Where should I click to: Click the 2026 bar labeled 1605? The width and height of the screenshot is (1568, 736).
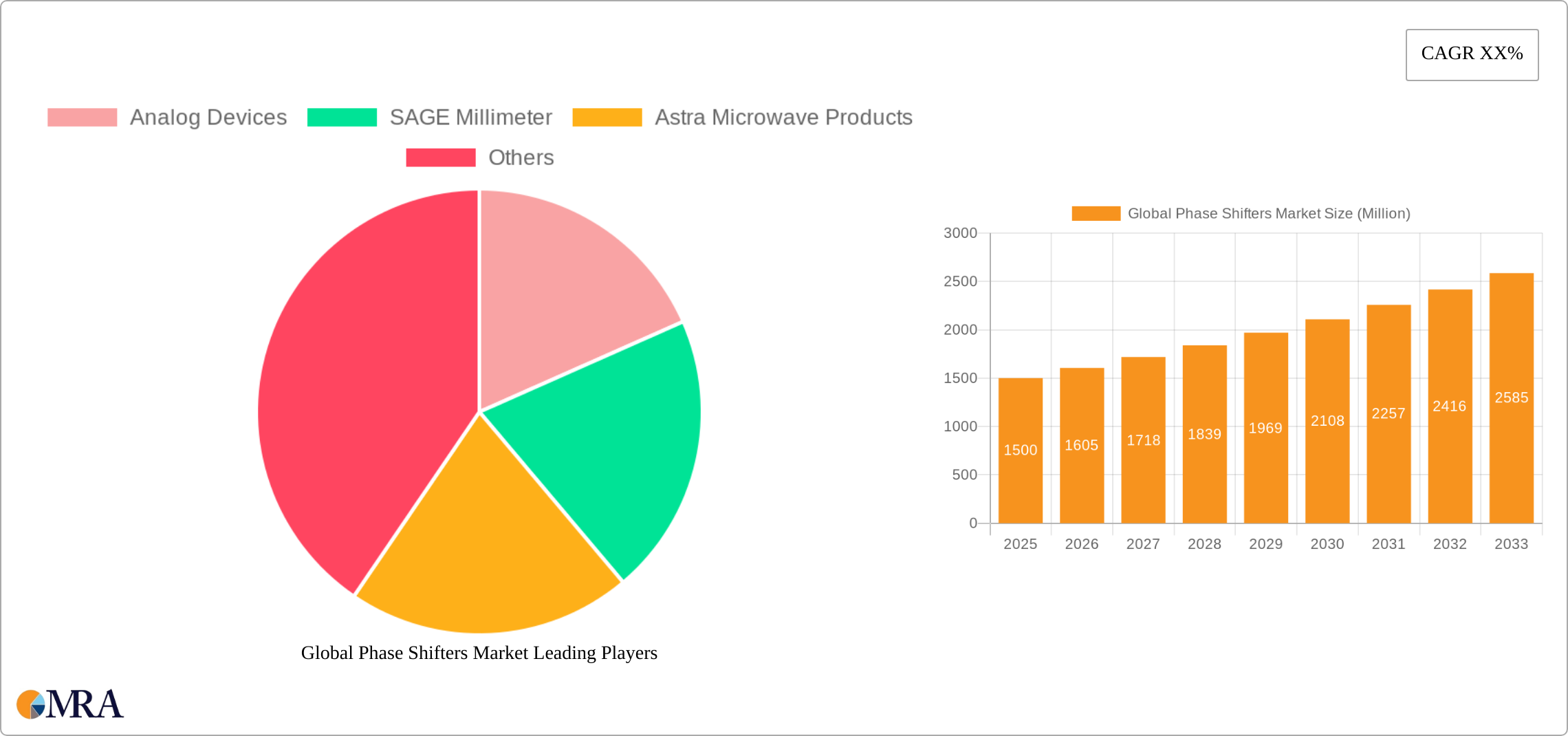[1082, 446]
